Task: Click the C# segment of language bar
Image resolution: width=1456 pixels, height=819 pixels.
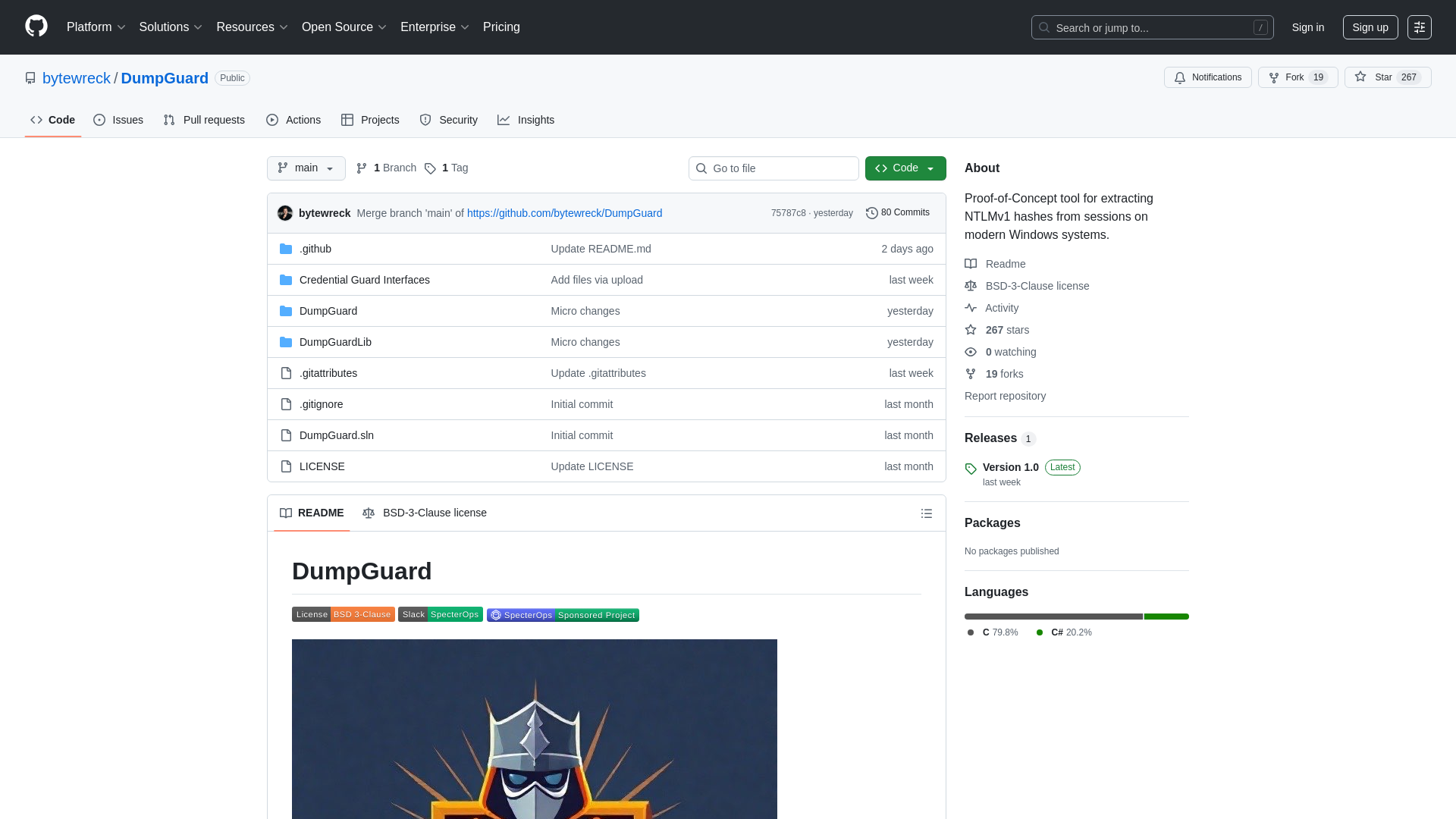Action: coord(1166,617)
